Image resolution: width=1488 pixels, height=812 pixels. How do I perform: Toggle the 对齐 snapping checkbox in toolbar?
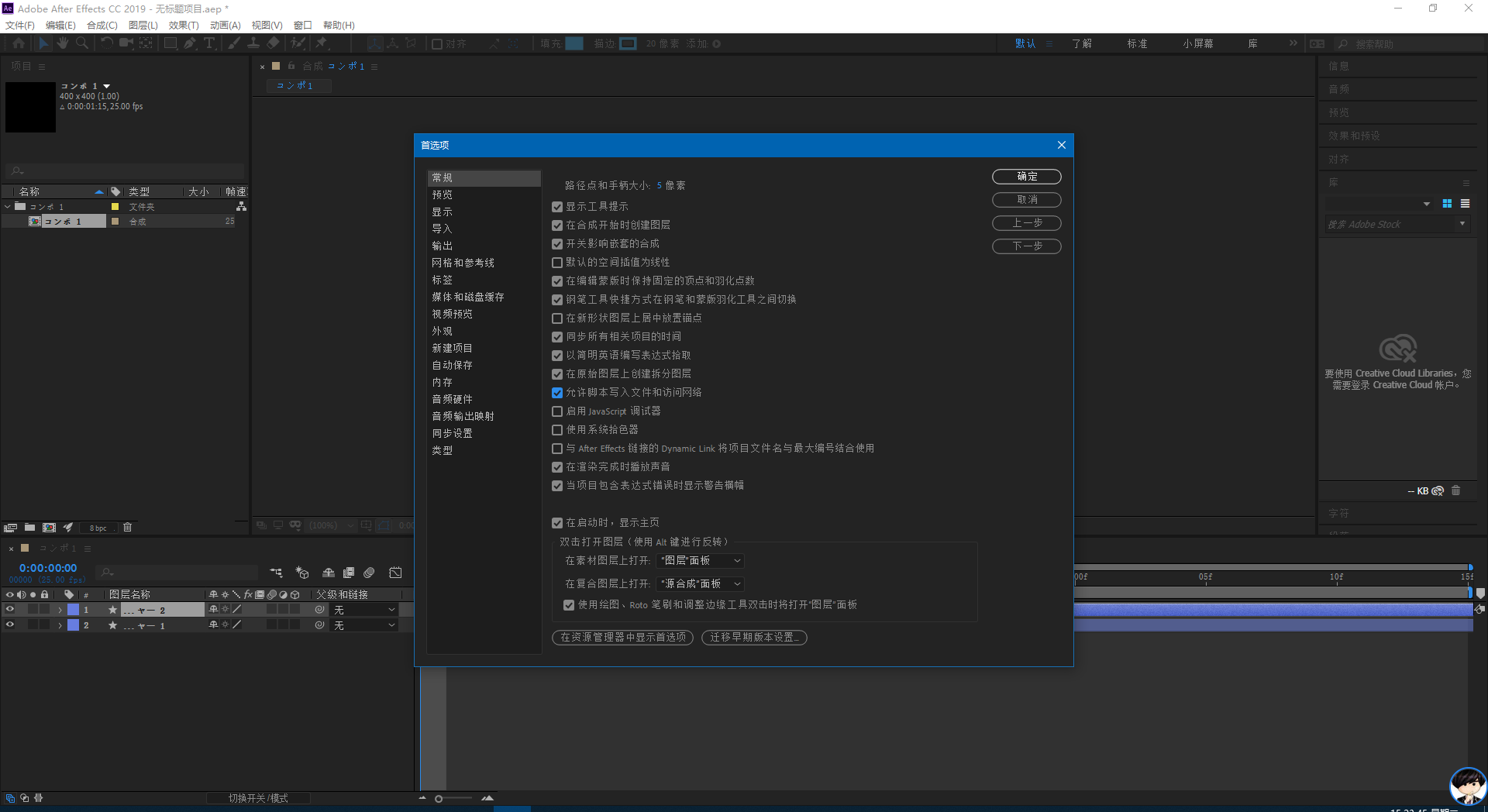coord(437,44)
